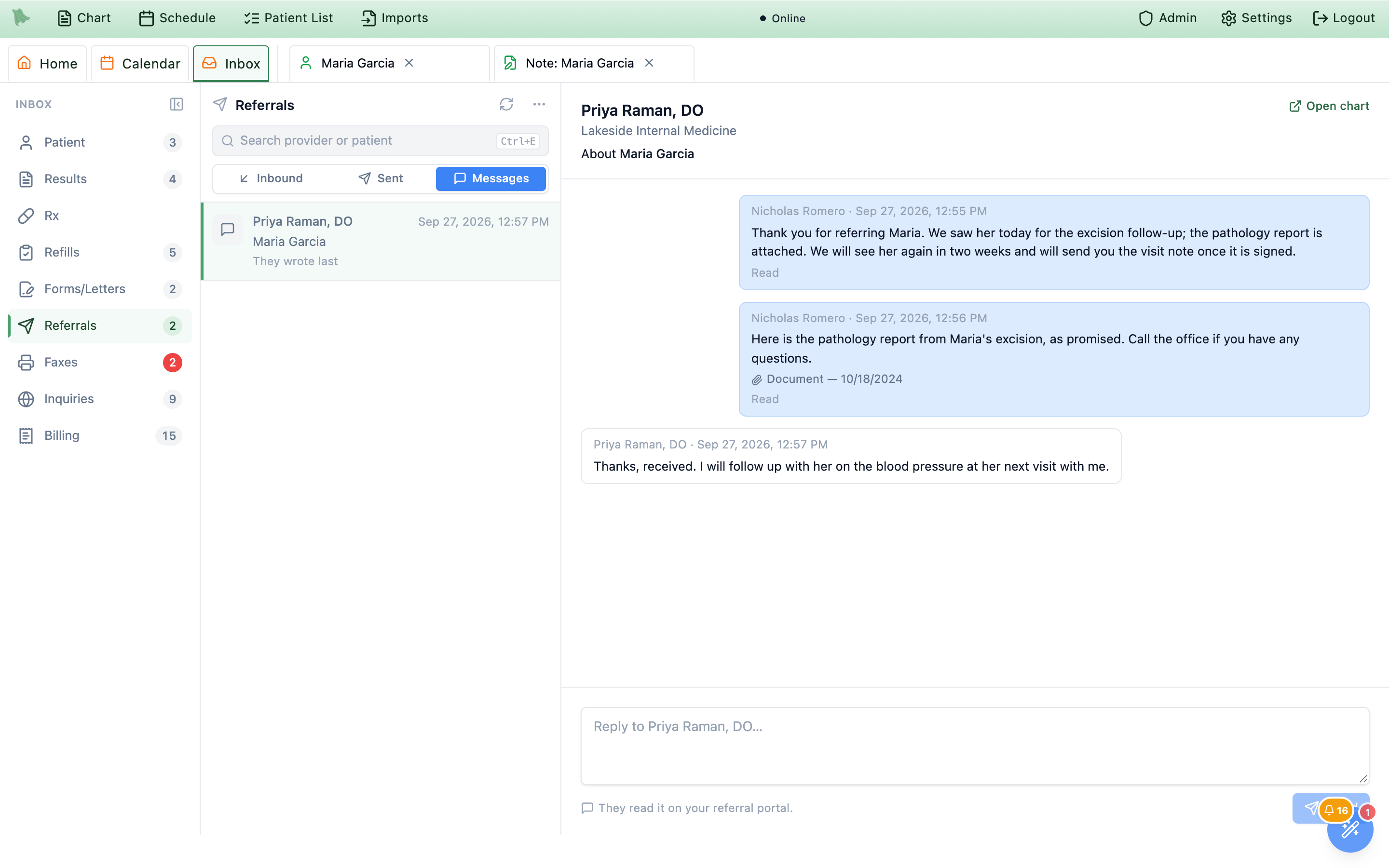
Task: Open Imports from the top navigation
Action: pyautogui.click(x=395, y=18)
